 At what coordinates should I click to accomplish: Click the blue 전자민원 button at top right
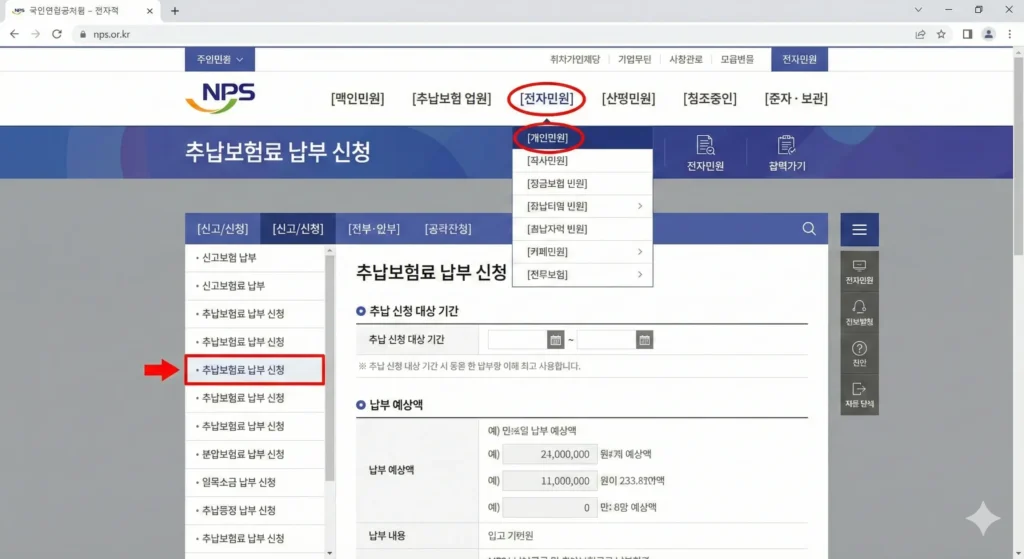(x=799, y=60)
